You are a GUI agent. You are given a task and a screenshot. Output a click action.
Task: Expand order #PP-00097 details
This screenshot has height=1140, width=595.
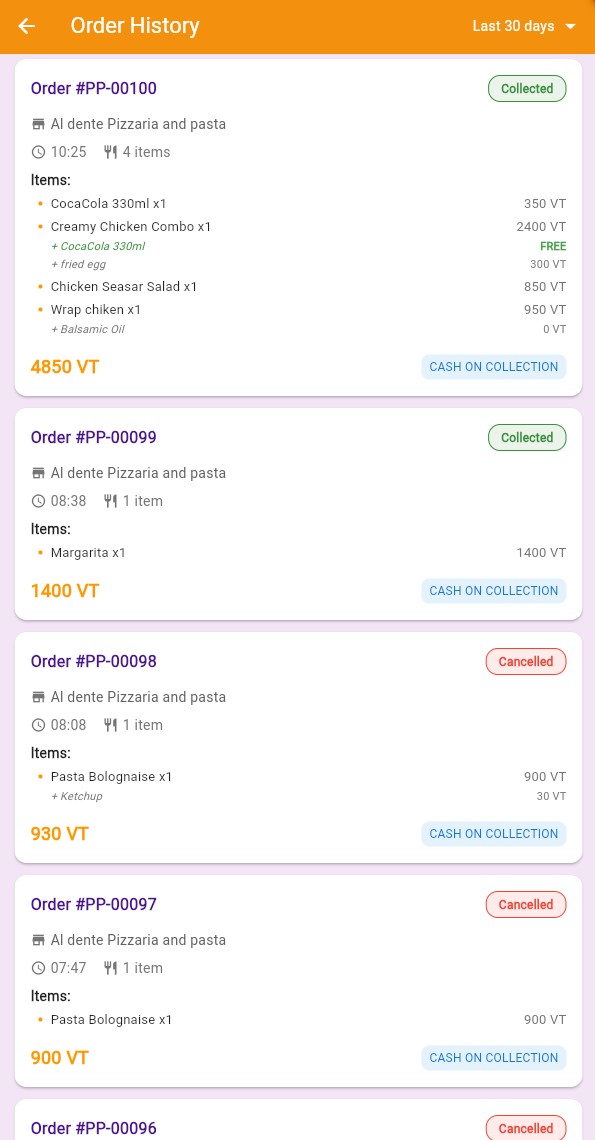(x=93, y=904)
